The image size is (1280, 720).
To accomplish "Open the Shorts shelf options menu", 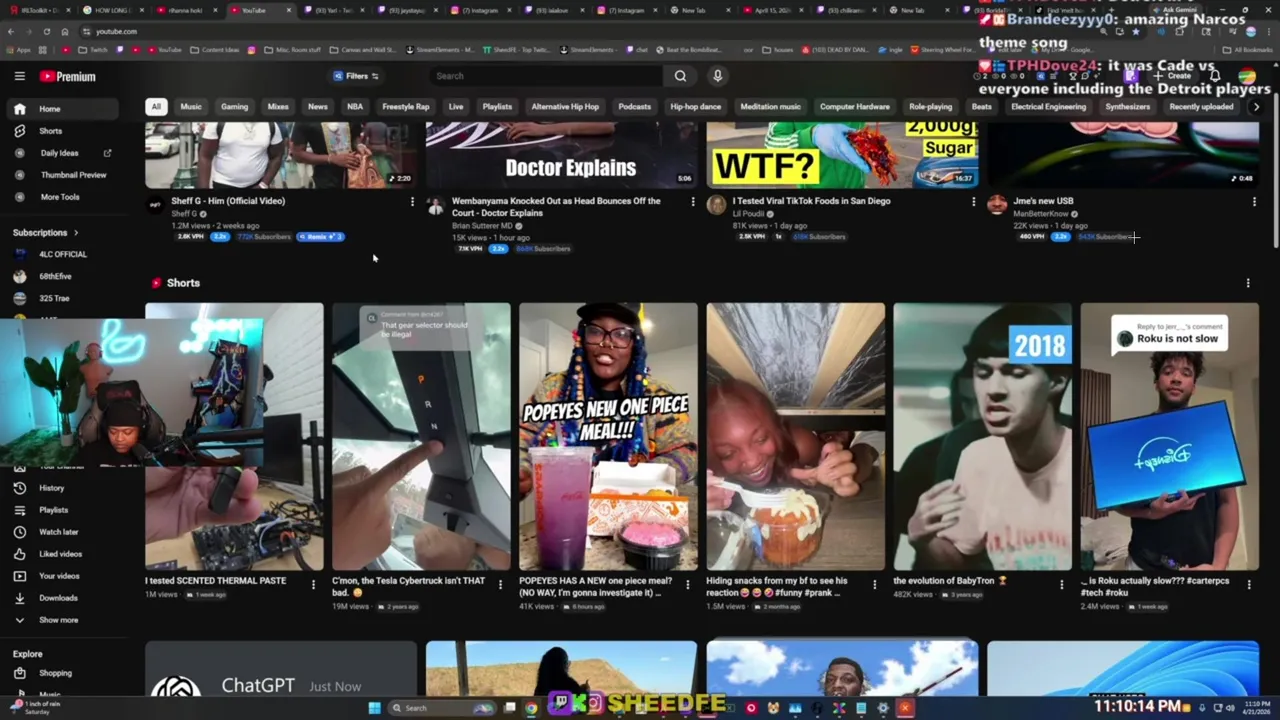I will click(x=1247, y=283).
